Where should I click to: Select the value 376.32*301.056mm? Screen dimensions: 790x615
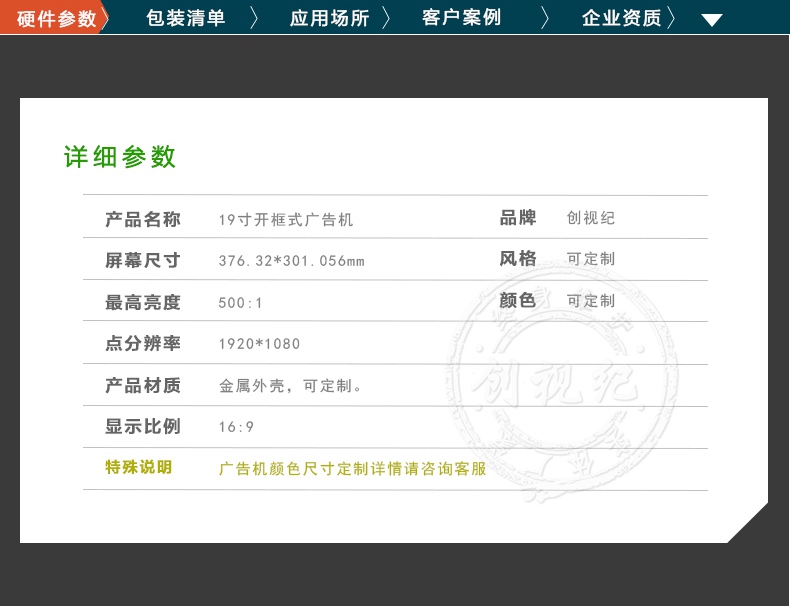pos(291,261)
